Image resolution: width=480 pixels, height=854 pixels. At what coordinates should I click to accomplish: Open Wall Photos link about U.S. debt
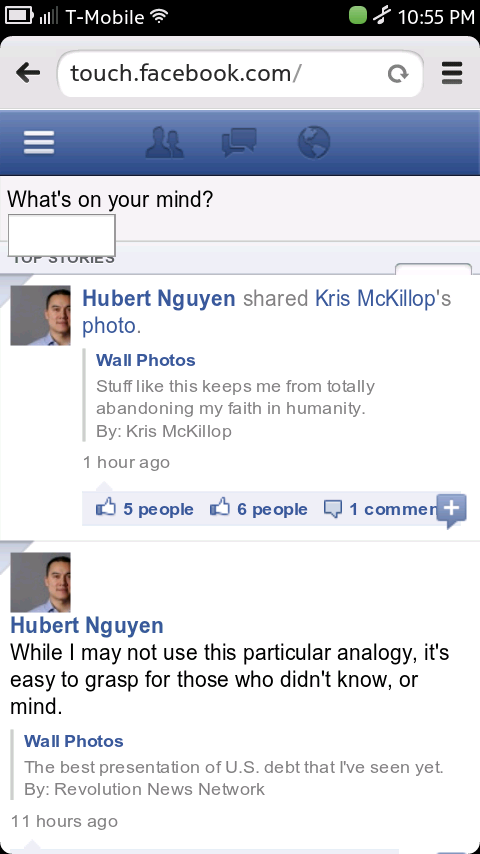click(x=74, y=741)
